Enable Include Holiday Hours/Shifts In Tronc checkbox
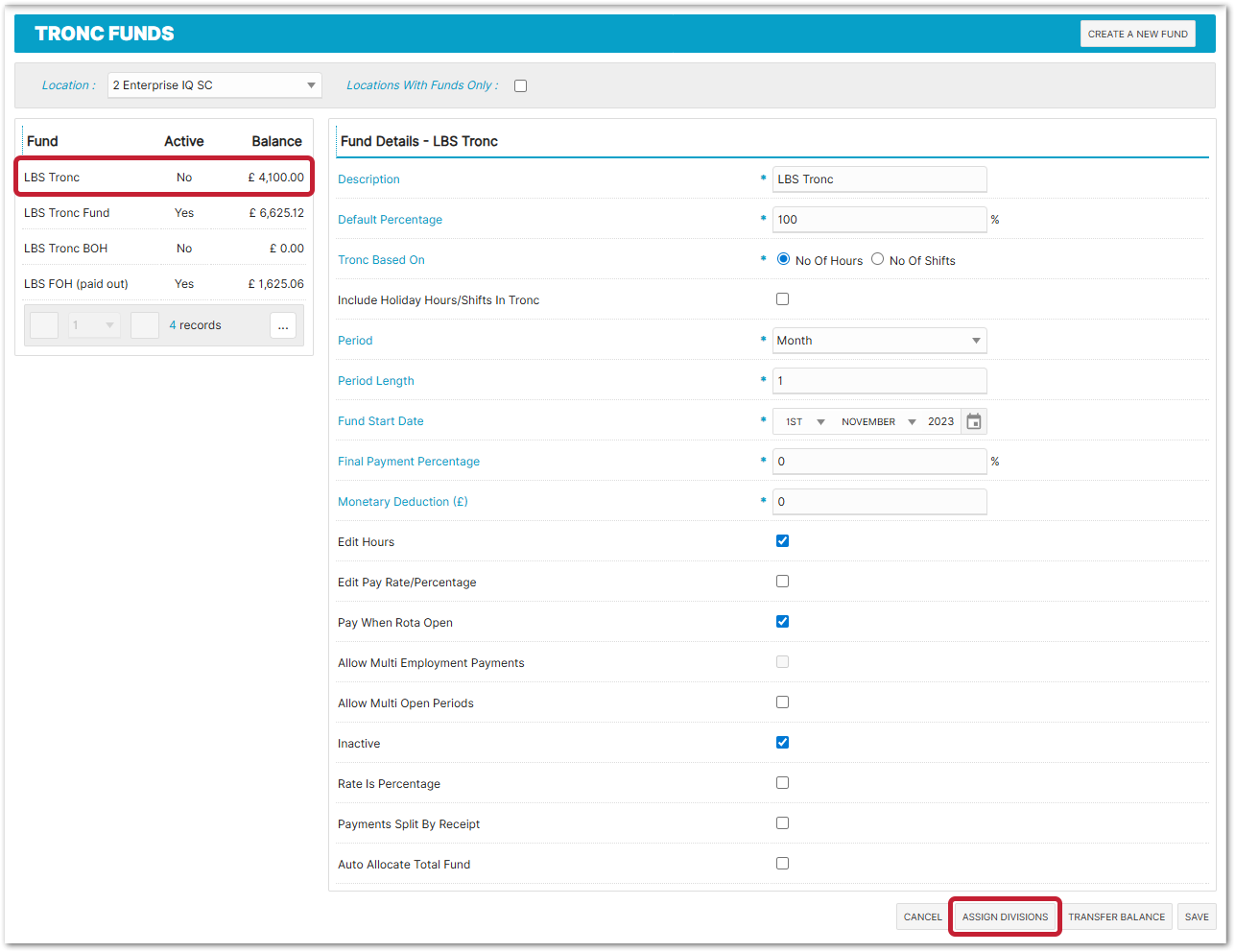 782,299
